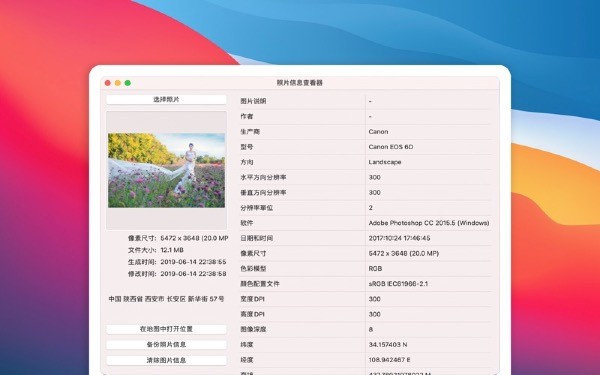Click the 修改时间 2019-06-14 22:38:58 text
The image size is (600, 375).
pyautogui.click(x=177, y=274)
